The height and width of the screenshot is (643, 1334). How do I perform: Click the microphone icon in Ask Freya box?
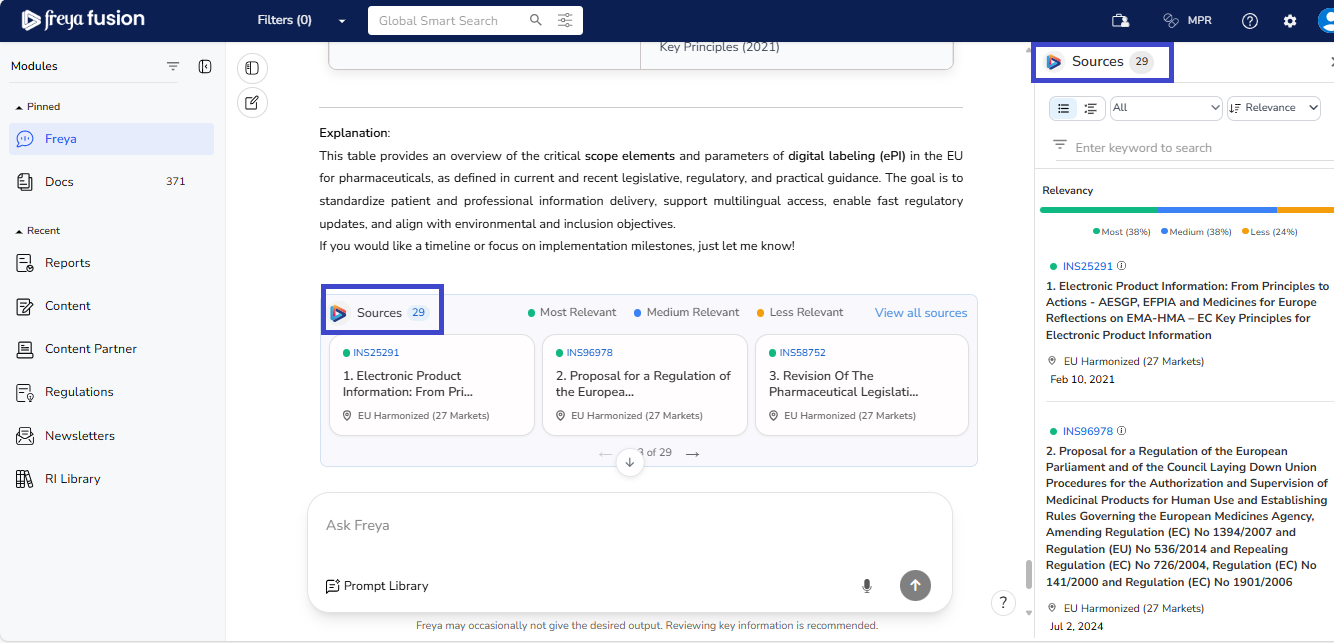tap(867, 586)
